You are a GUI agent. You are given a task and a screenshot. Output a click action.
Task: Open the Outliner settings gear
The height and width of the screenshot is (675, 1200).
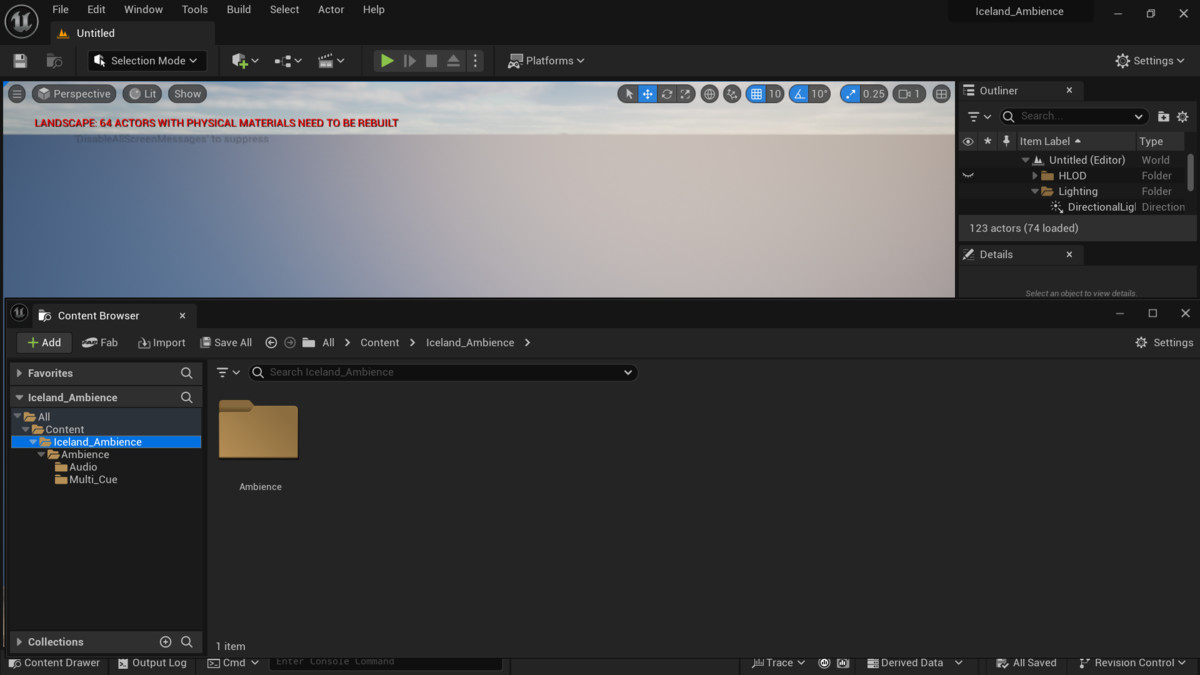tap(1183, 116)
